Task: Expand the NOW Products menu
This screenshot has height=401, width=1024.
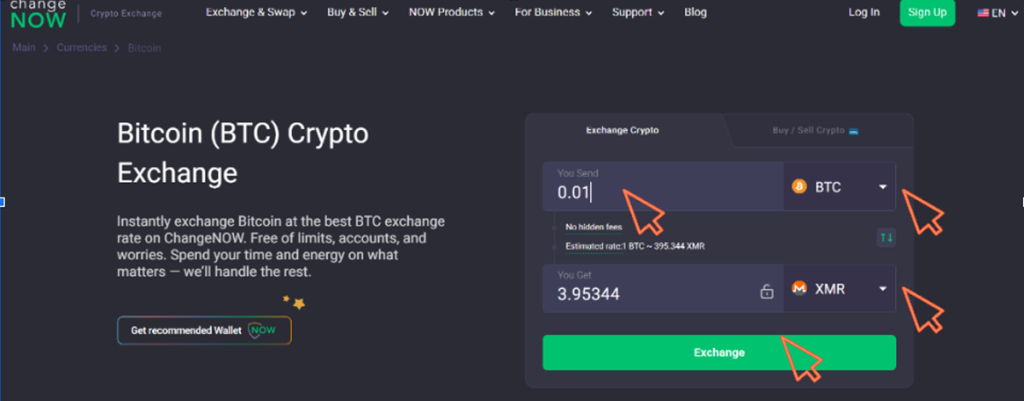Action: (x=453, y=13)
